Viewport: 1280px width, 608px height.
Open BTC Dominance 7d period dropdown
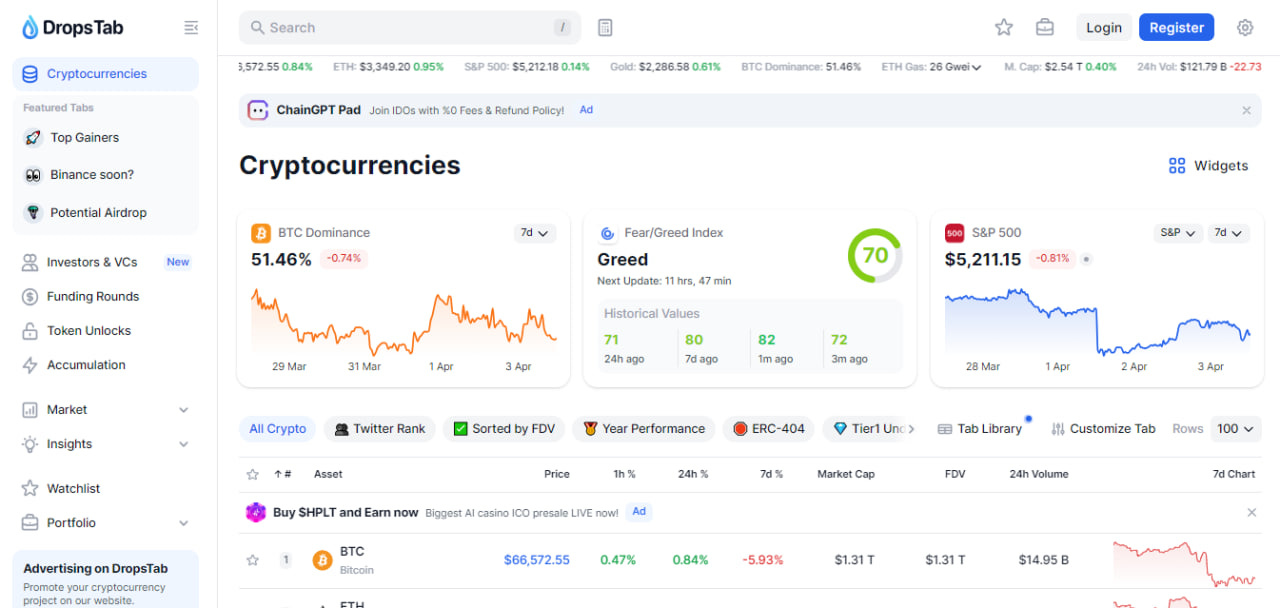(x=535, y=233)
